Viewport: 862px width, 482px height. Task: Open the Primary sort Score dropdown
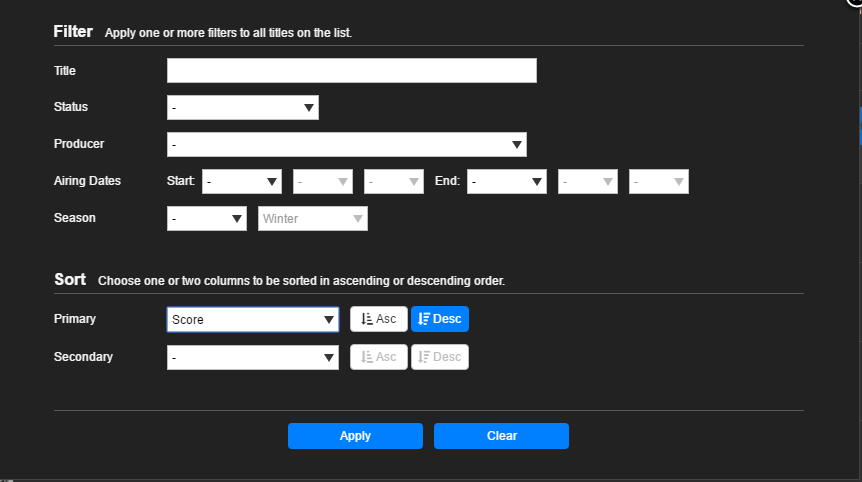point(253,320)
